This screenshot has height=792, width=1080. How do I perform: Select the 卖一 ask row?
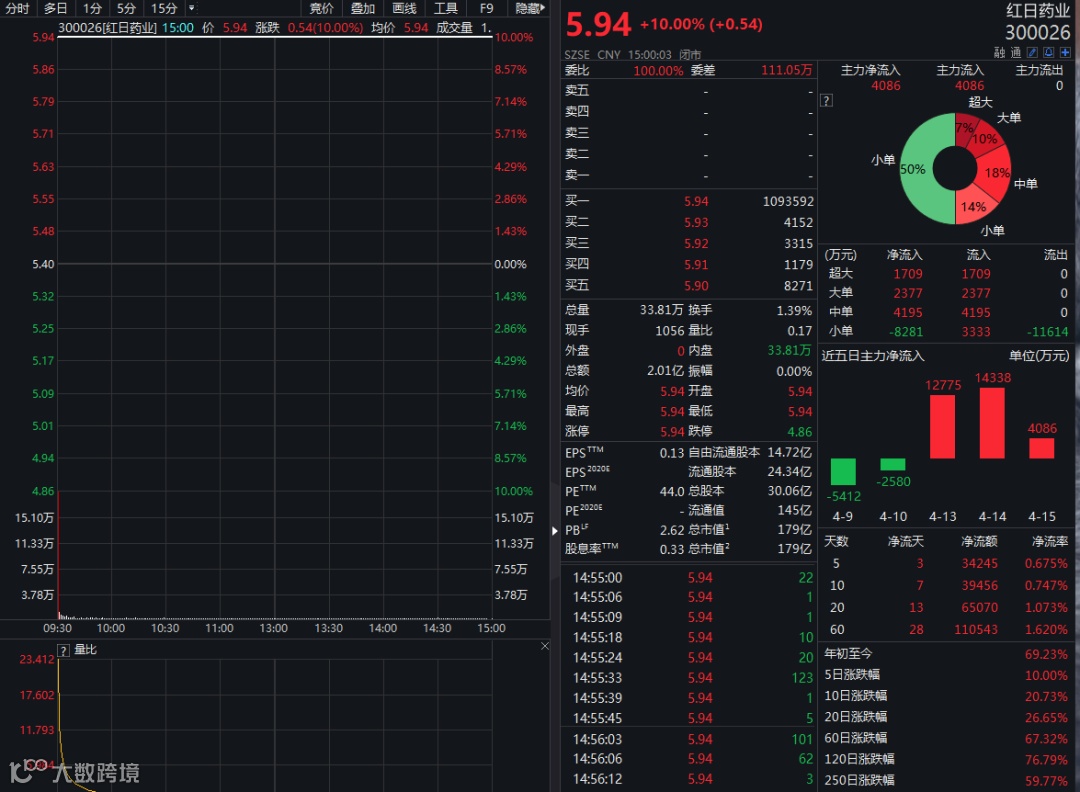(x=688, y=176)
